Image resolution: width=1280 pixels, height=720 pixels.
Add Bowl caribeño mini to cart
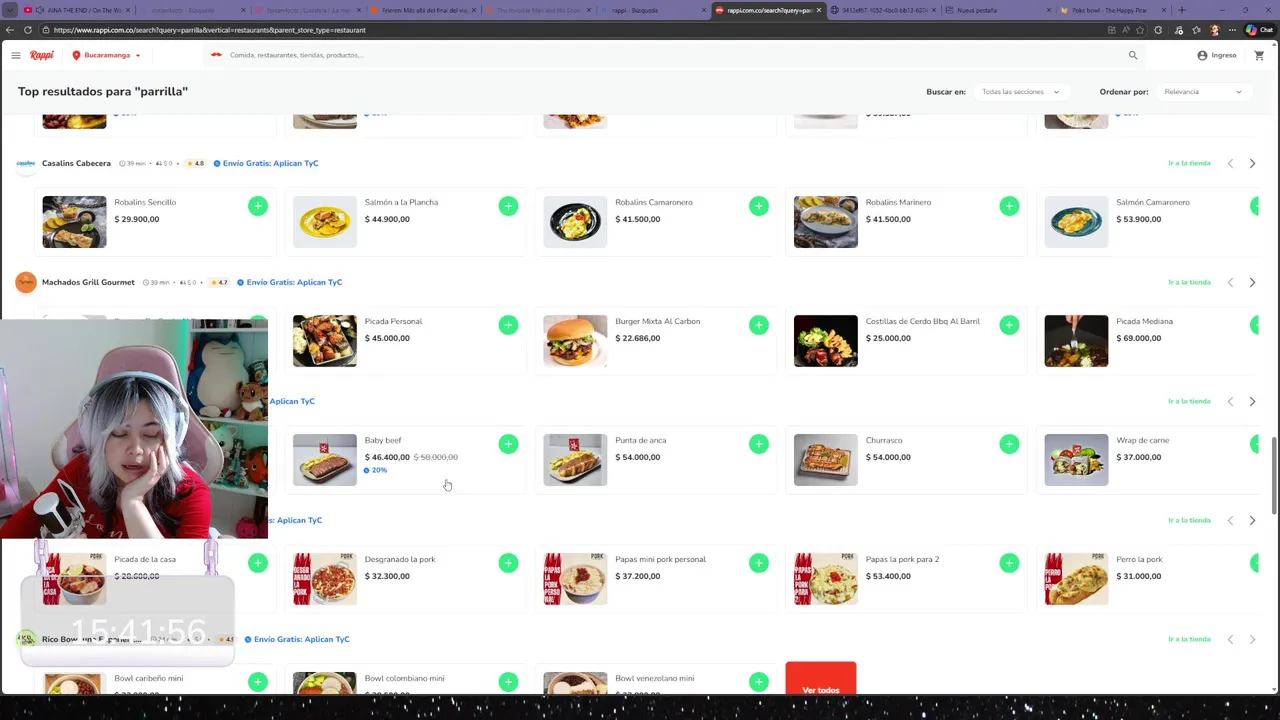(x=258, y=682)
